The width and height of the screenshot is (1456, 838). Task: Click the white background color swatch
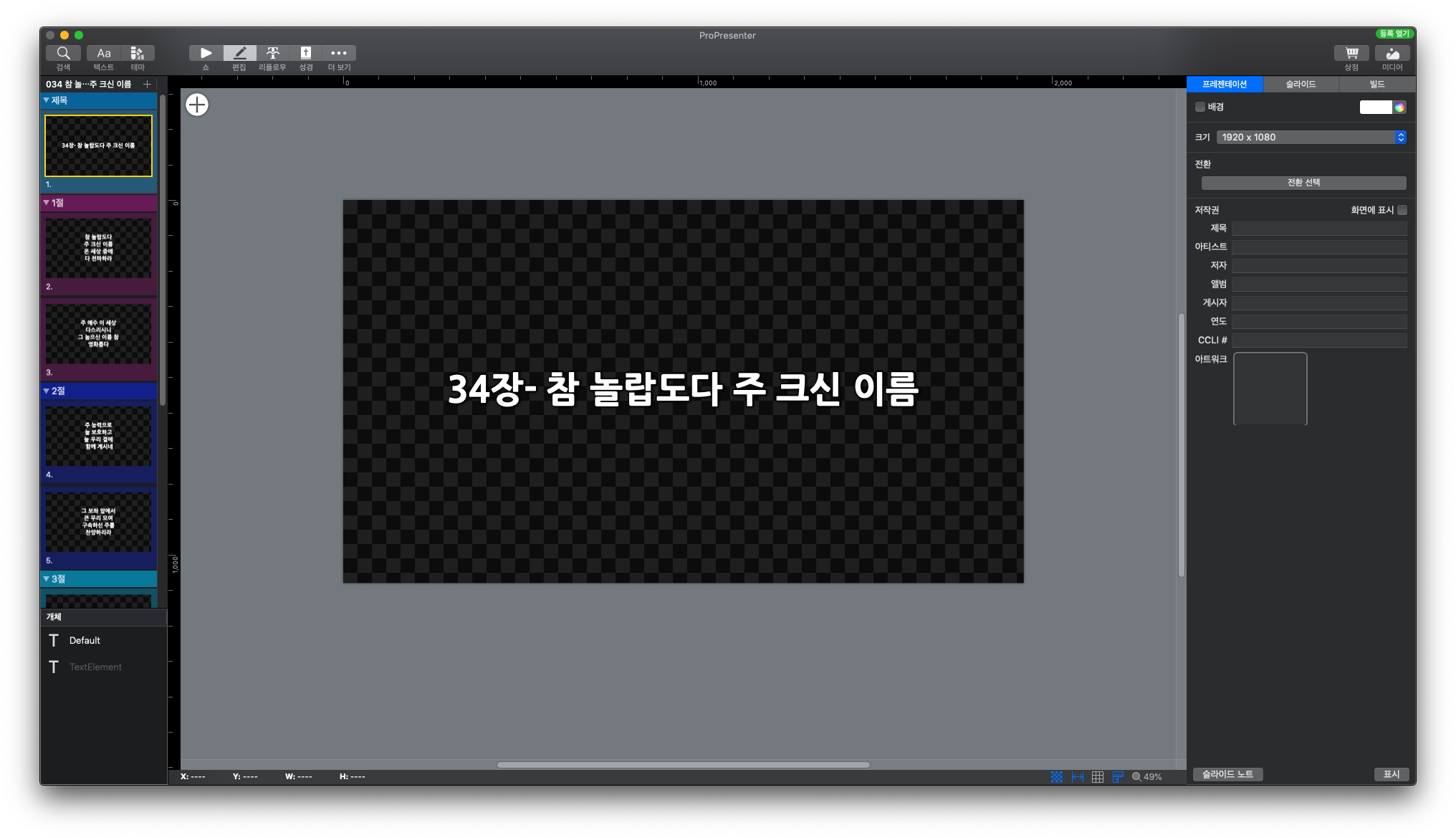coord(1375,107)
